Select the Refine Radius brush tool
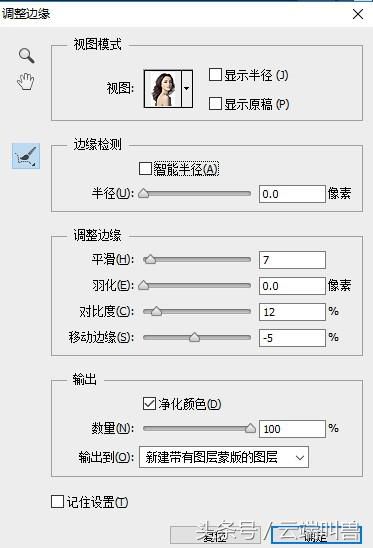Image resolution: width=373 pixels, height=548 pixels. (26, 156)
